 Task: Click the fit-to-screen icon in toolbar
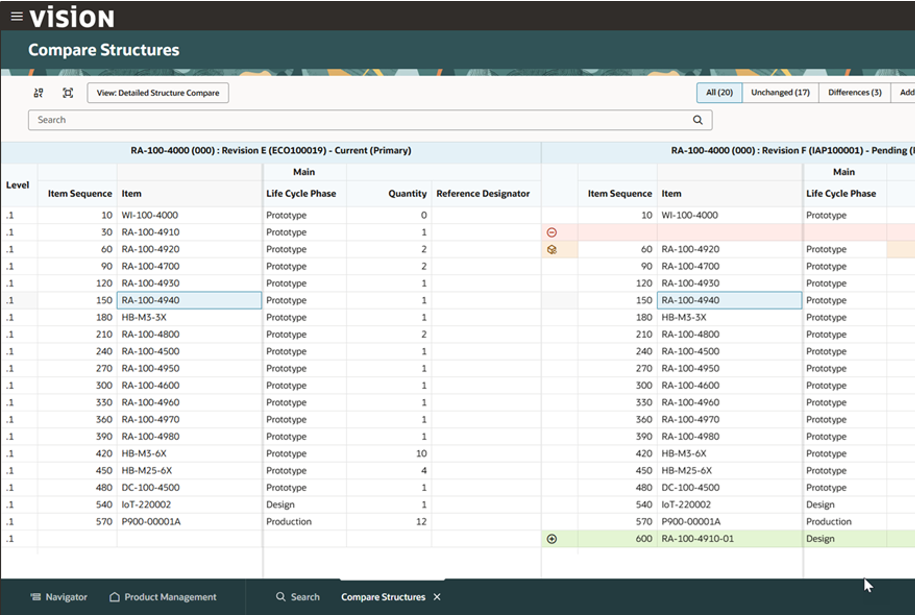[68, 93]
